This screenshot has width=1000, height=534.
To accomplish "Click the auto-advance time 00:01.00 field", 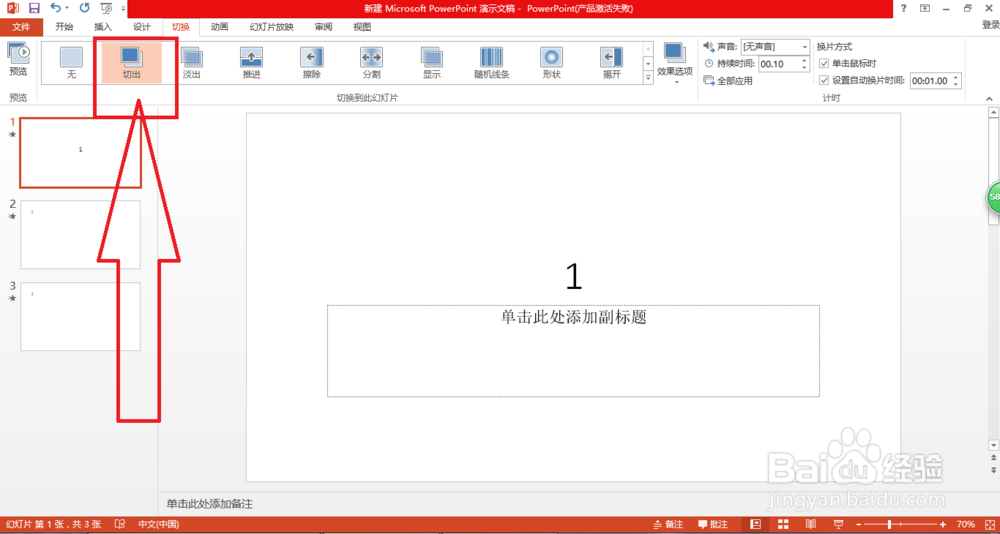I will tap(931, 81).
